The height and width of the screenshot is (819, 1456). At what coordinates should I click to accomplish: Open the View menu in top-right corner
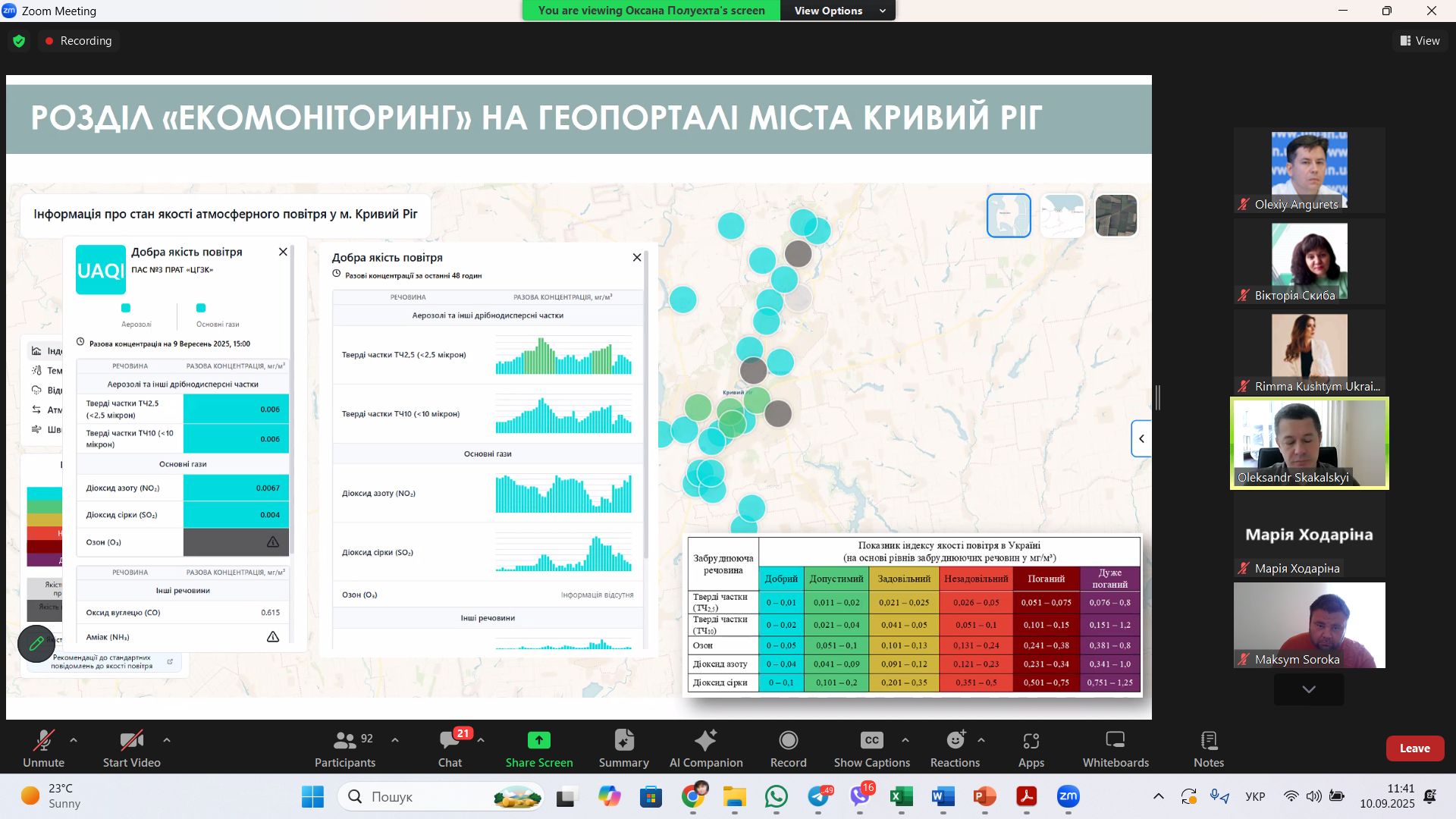1420,40
